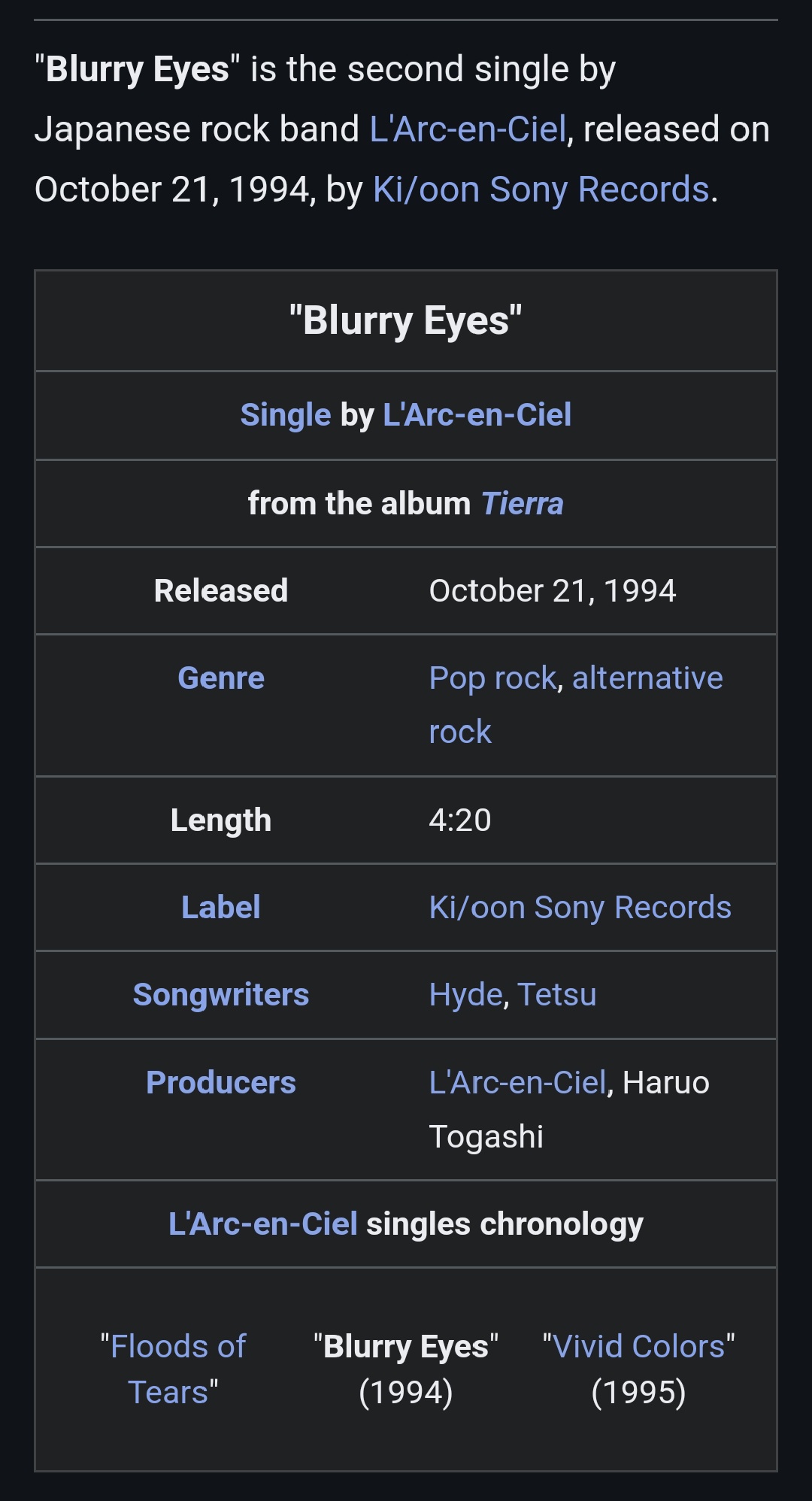Click the 4:20 length value
Image resolution: width=812 pixels, height=1501 pixels.
coord(460,820)
